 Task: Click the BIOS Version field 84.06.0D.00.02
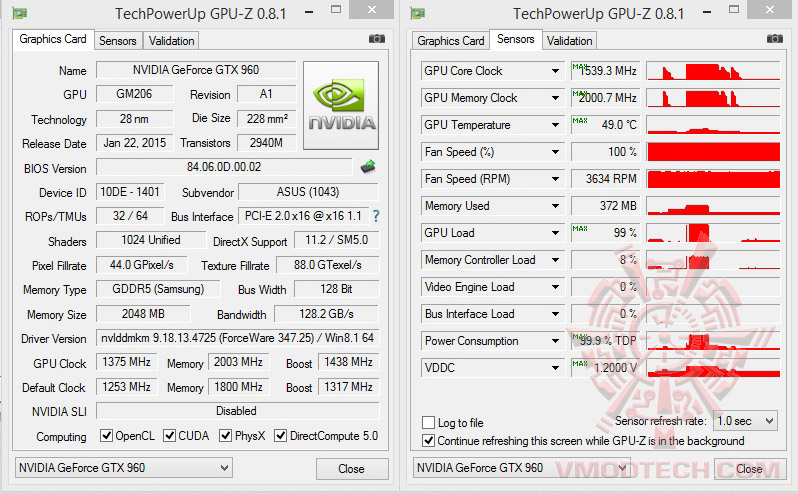[x=224, y=167]
